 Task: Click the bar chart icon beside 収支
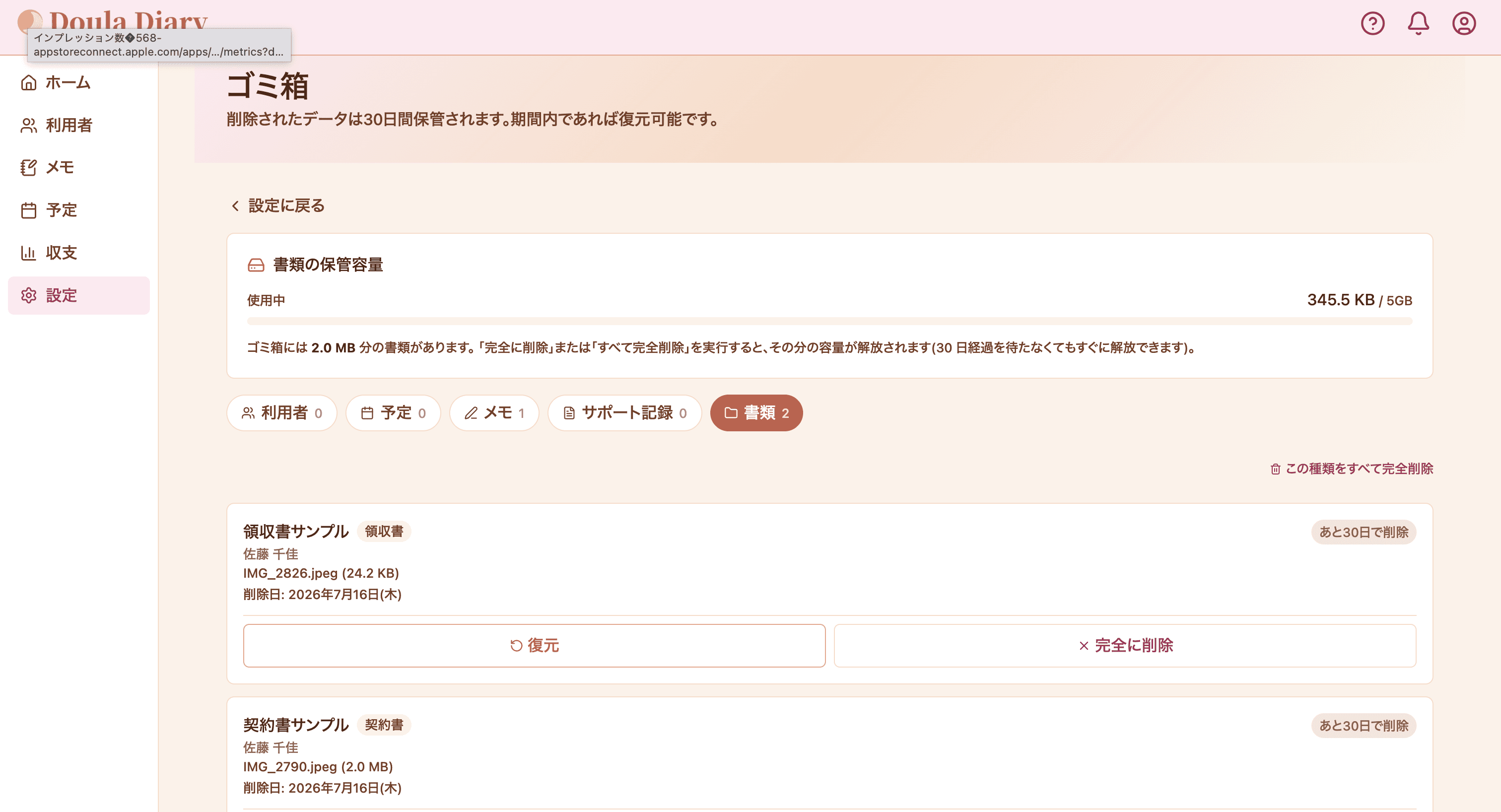click(x=29, y=253)
